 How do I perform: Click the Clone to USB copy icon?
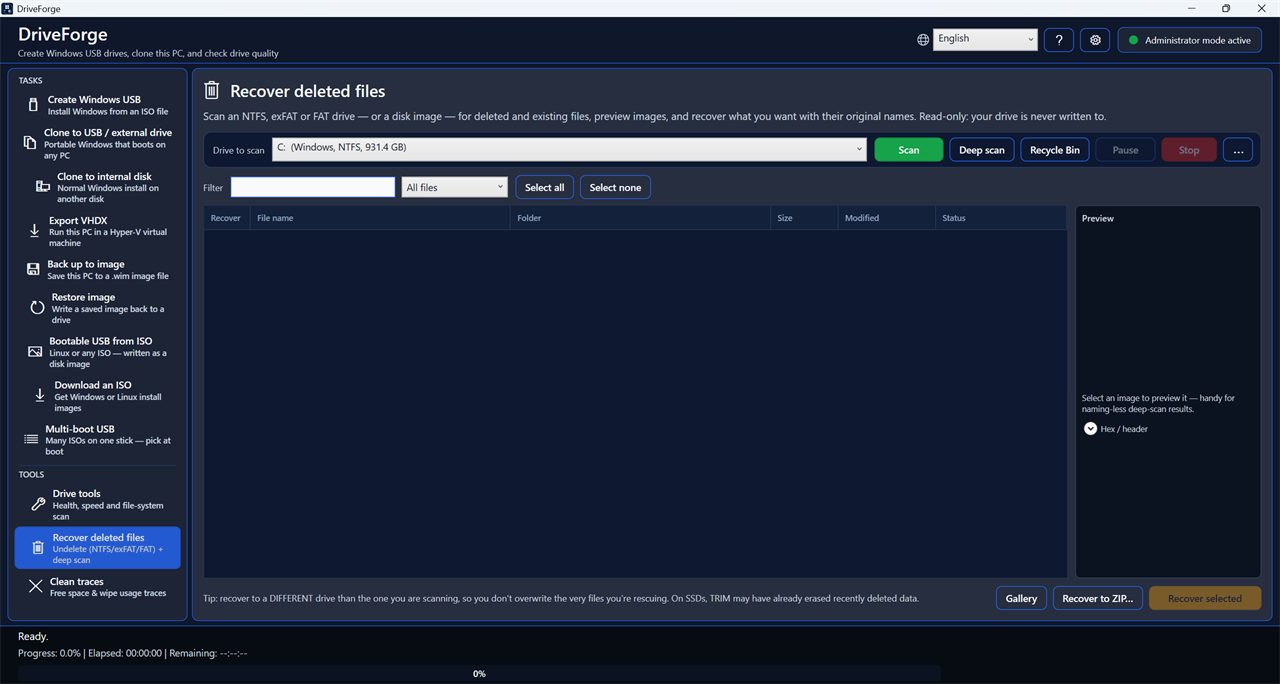pos(30,143)
